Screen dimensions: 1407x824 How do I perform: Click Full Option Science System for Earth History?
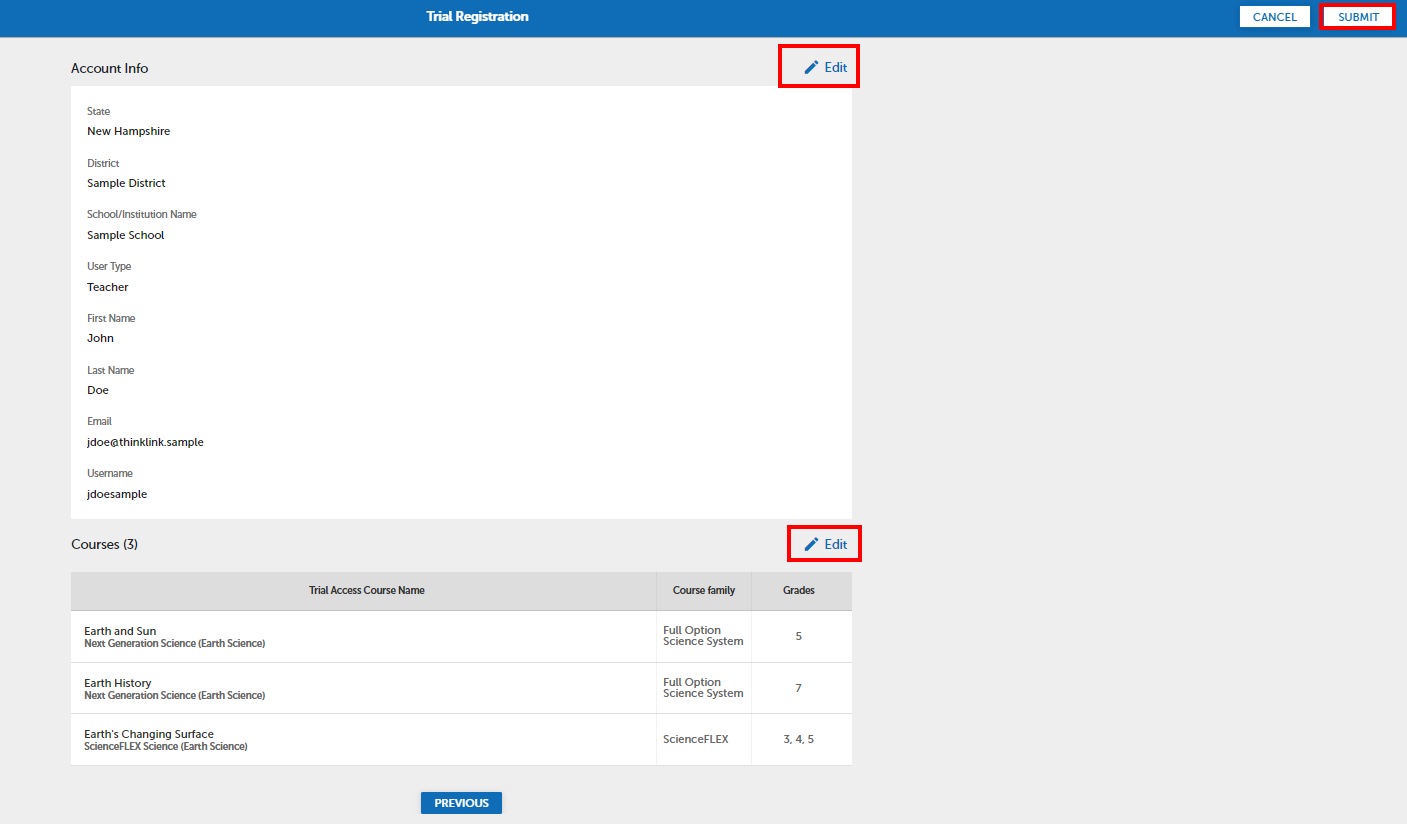[x=702, y=687]
